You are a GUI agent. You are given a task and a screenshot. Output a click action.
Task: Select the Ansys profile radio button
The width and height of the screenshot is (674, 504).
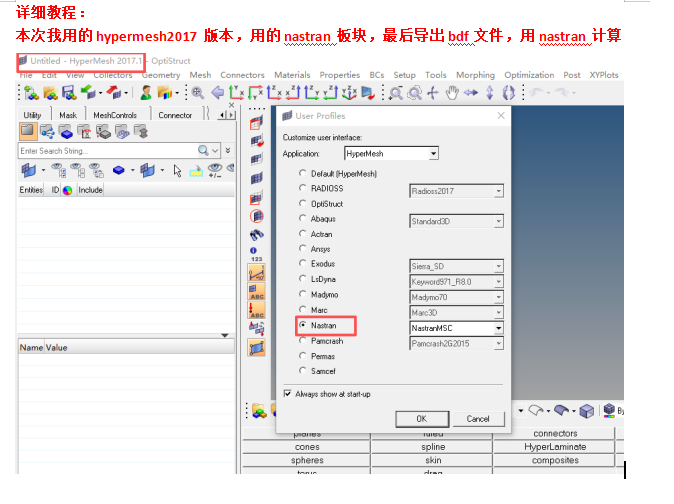pyautogui.click(x=303, y=248)
